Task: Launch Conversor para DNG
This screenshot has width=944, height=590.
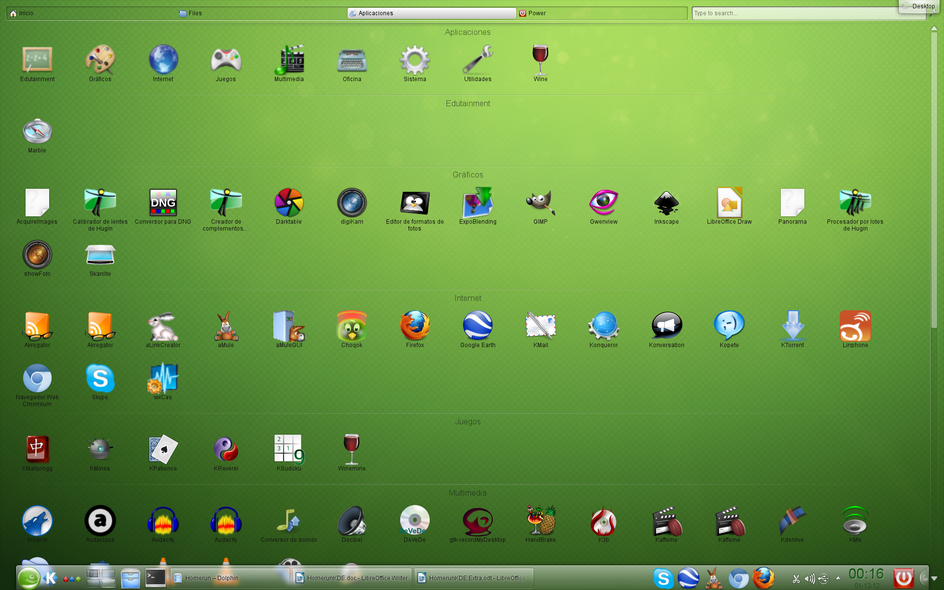Action: [163, 206]
